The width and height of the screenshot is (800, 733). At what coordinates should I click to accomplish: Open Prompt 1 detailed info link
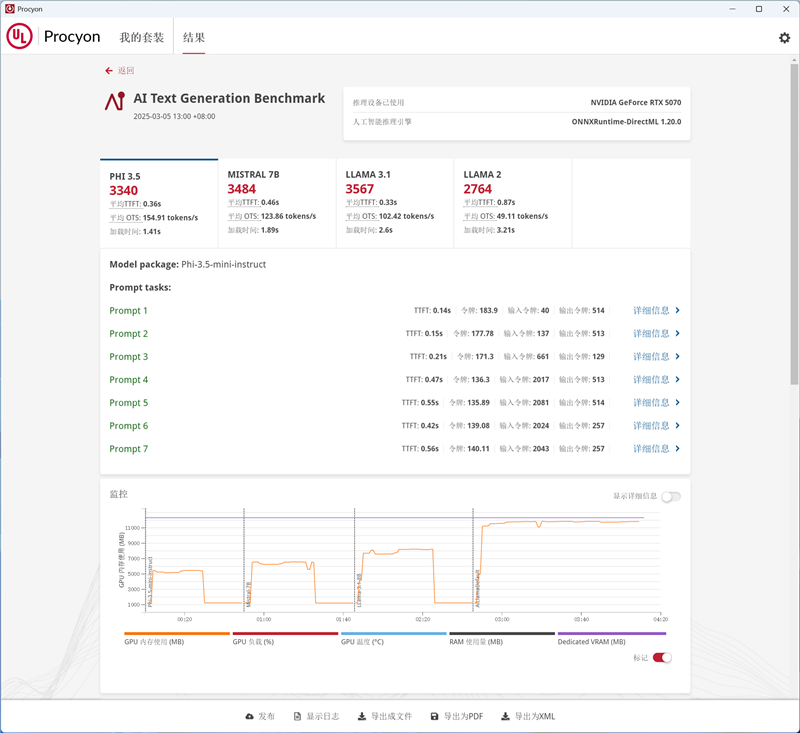point(651,310)
